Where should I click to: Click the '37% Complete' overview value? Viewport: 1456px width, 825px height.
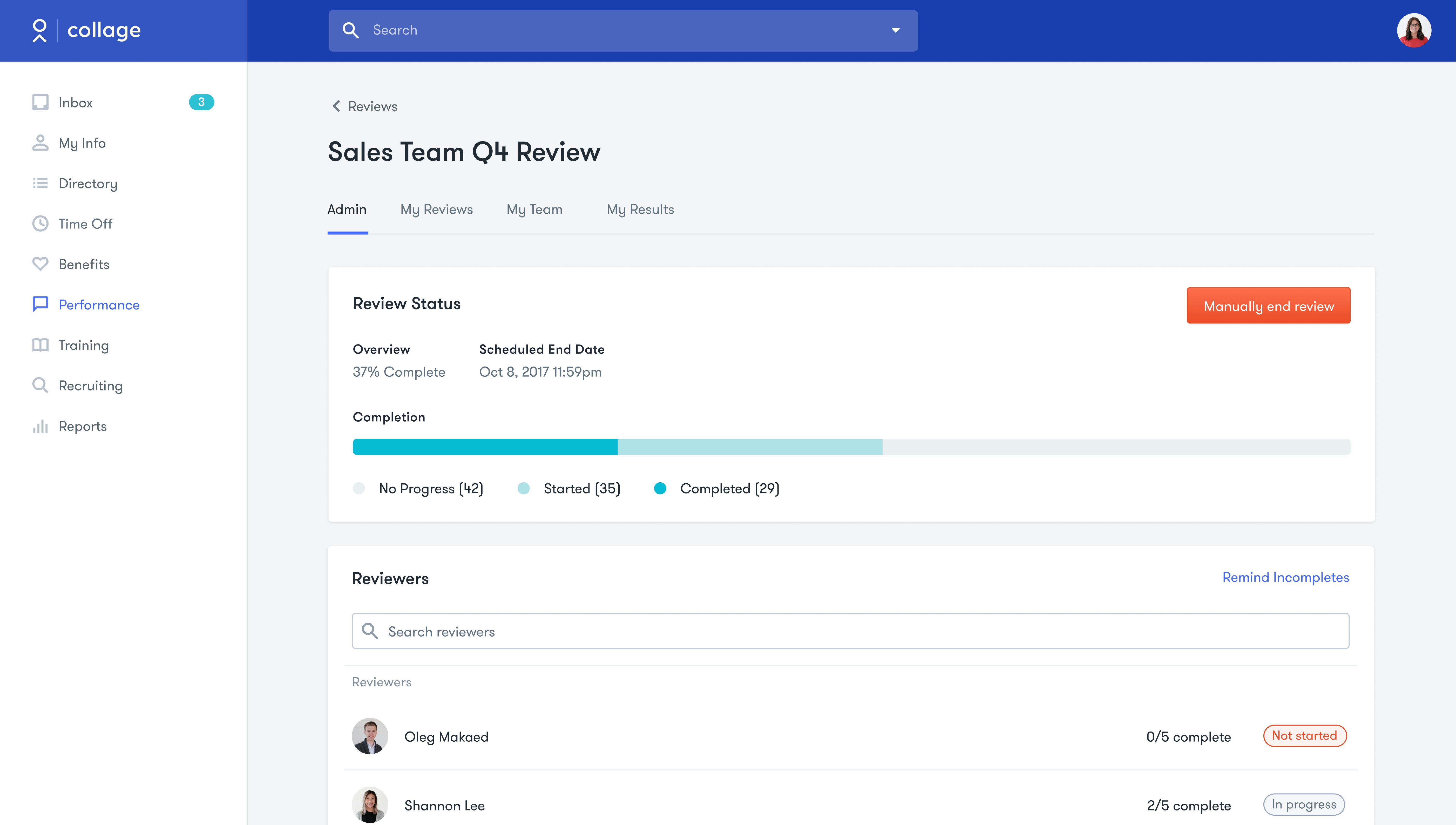coord(399,372)
